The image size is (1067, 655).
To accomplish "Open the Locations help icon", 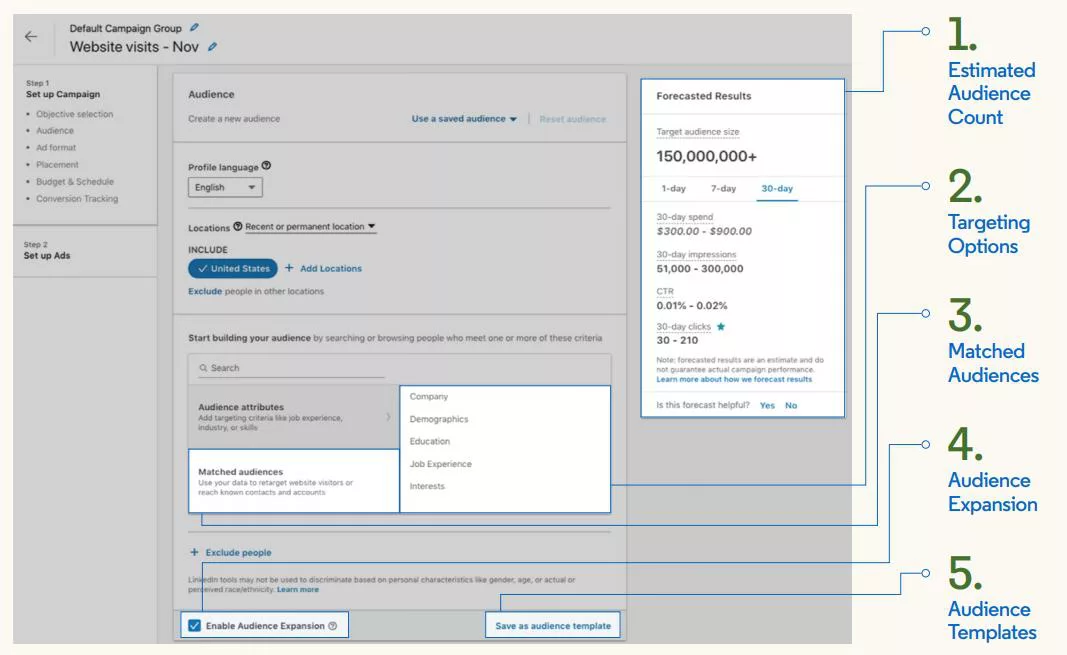I will coord(237,226).
